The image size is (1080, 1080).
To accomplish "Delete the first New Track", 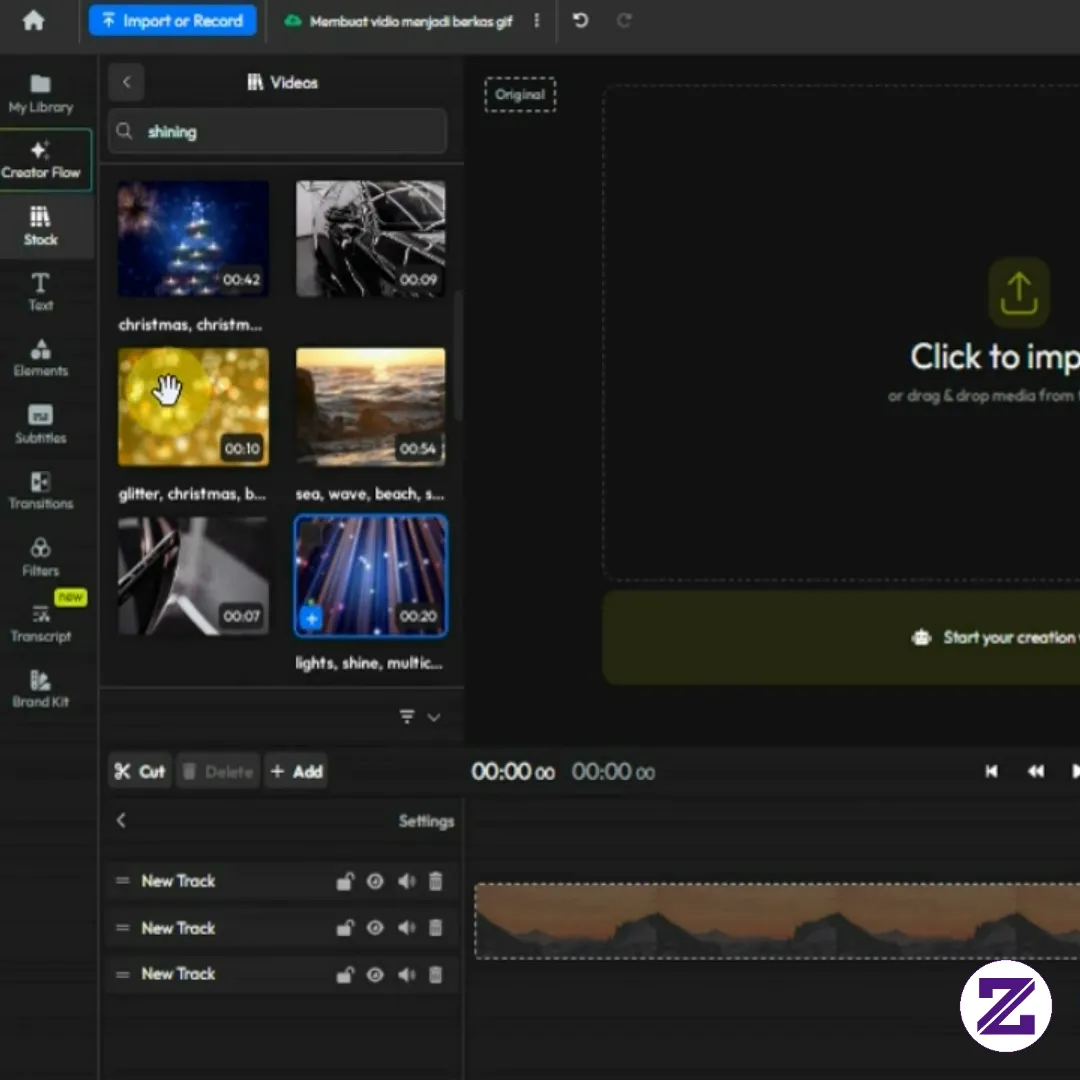I will 435,881.
